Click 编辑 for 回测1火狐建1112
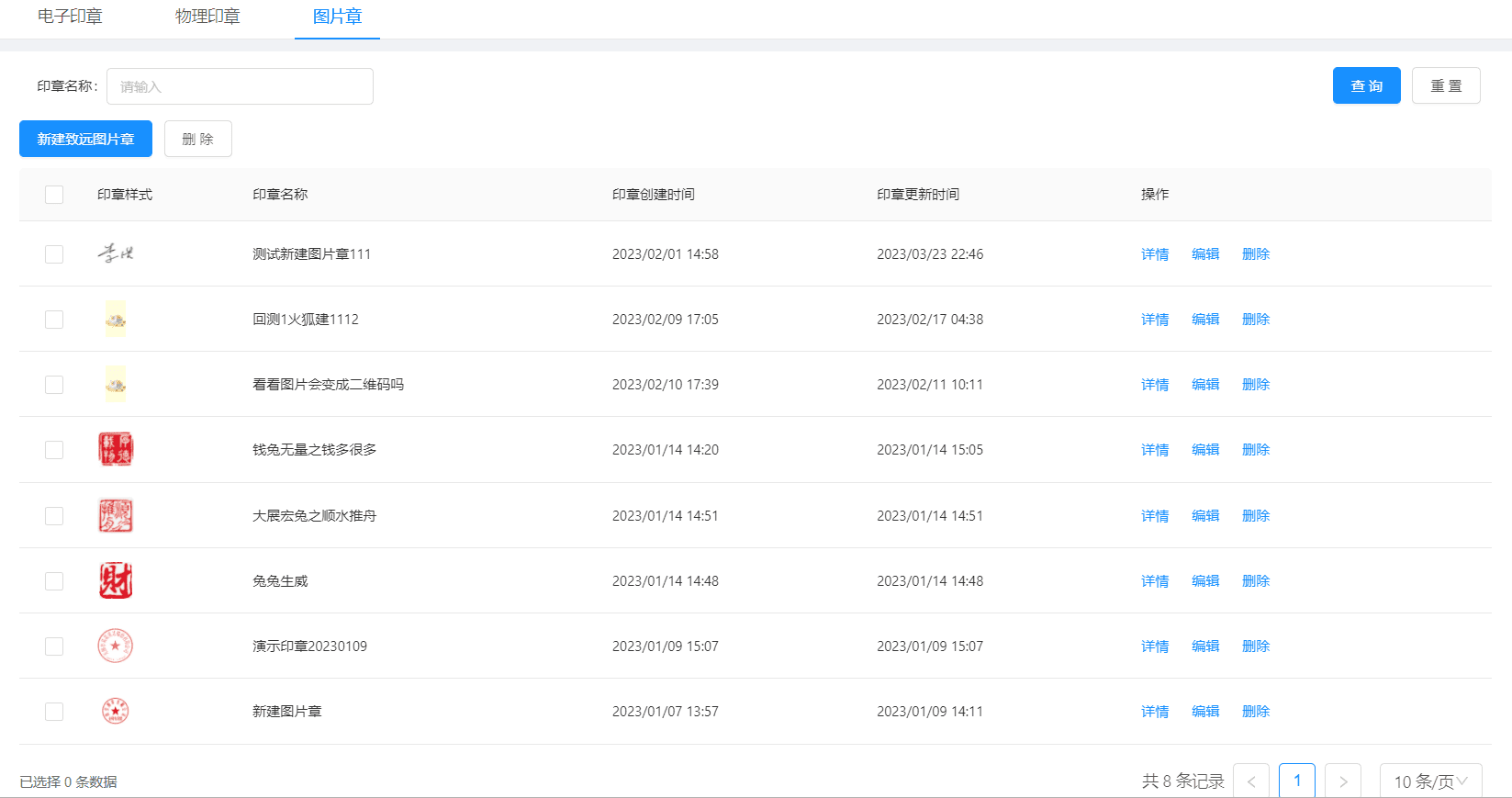 (x=1205, y=320)
